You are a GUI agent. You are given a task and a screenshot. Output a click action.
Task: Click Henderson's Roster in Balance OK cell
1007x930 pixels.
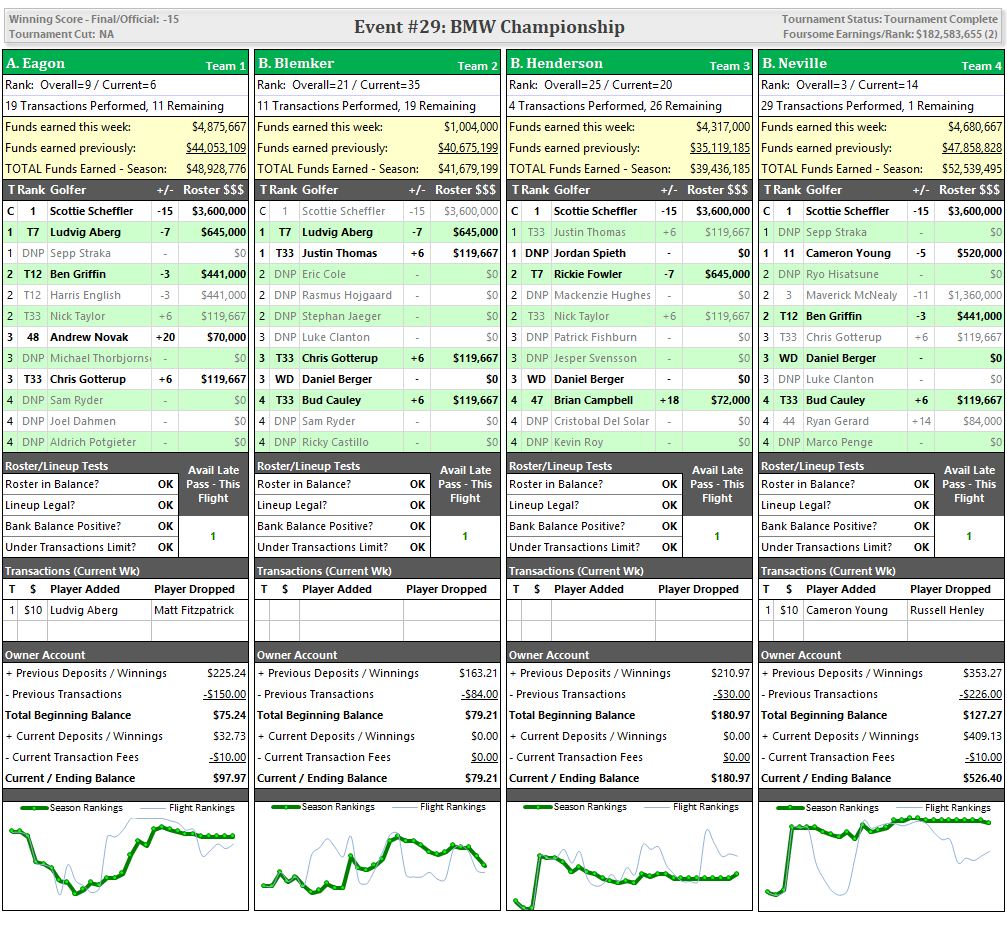(669, 484)
